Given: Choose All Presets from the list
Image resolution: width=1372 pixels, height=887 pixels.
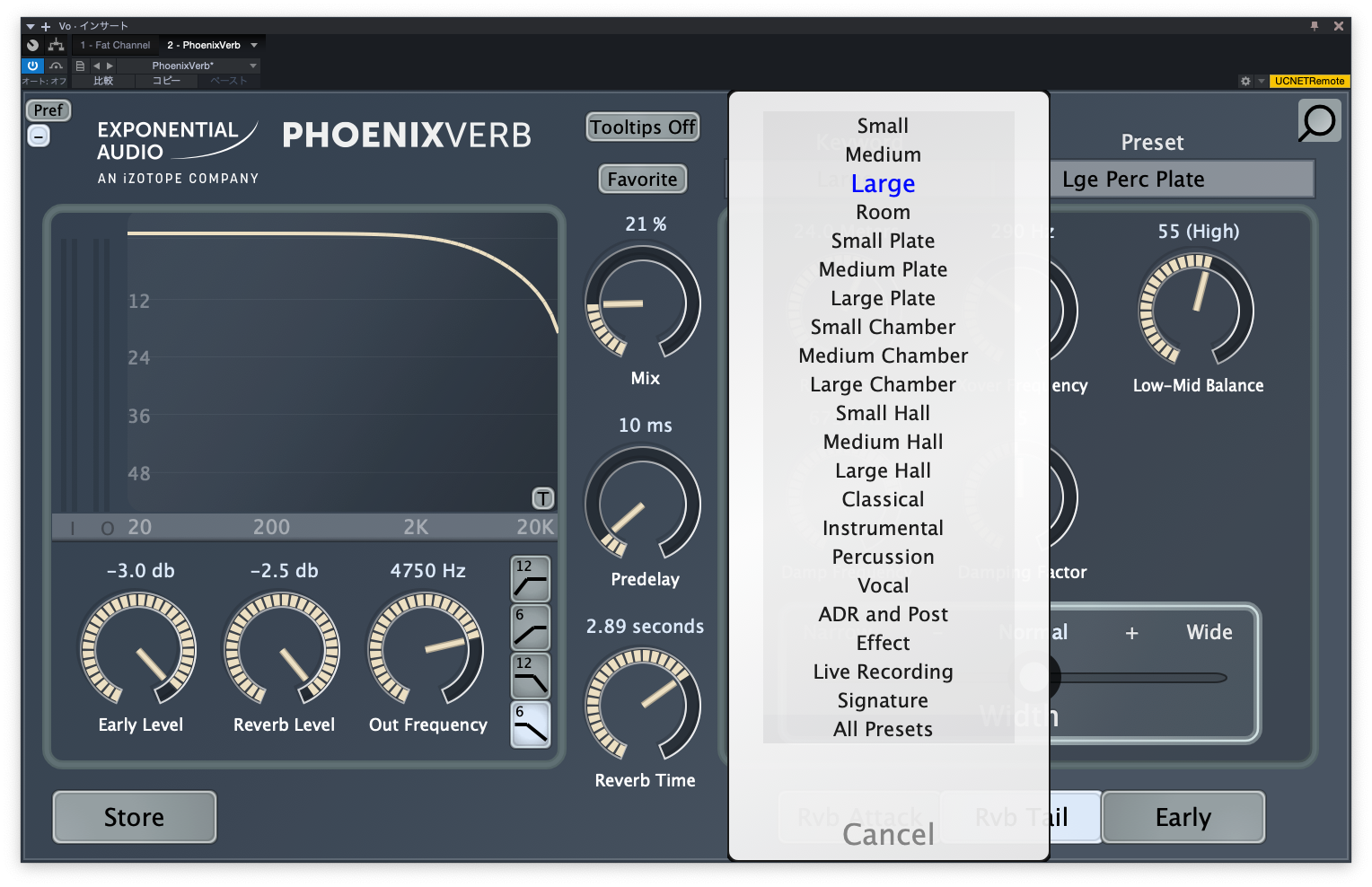Looking at the screenshot, I should point(883,729).
